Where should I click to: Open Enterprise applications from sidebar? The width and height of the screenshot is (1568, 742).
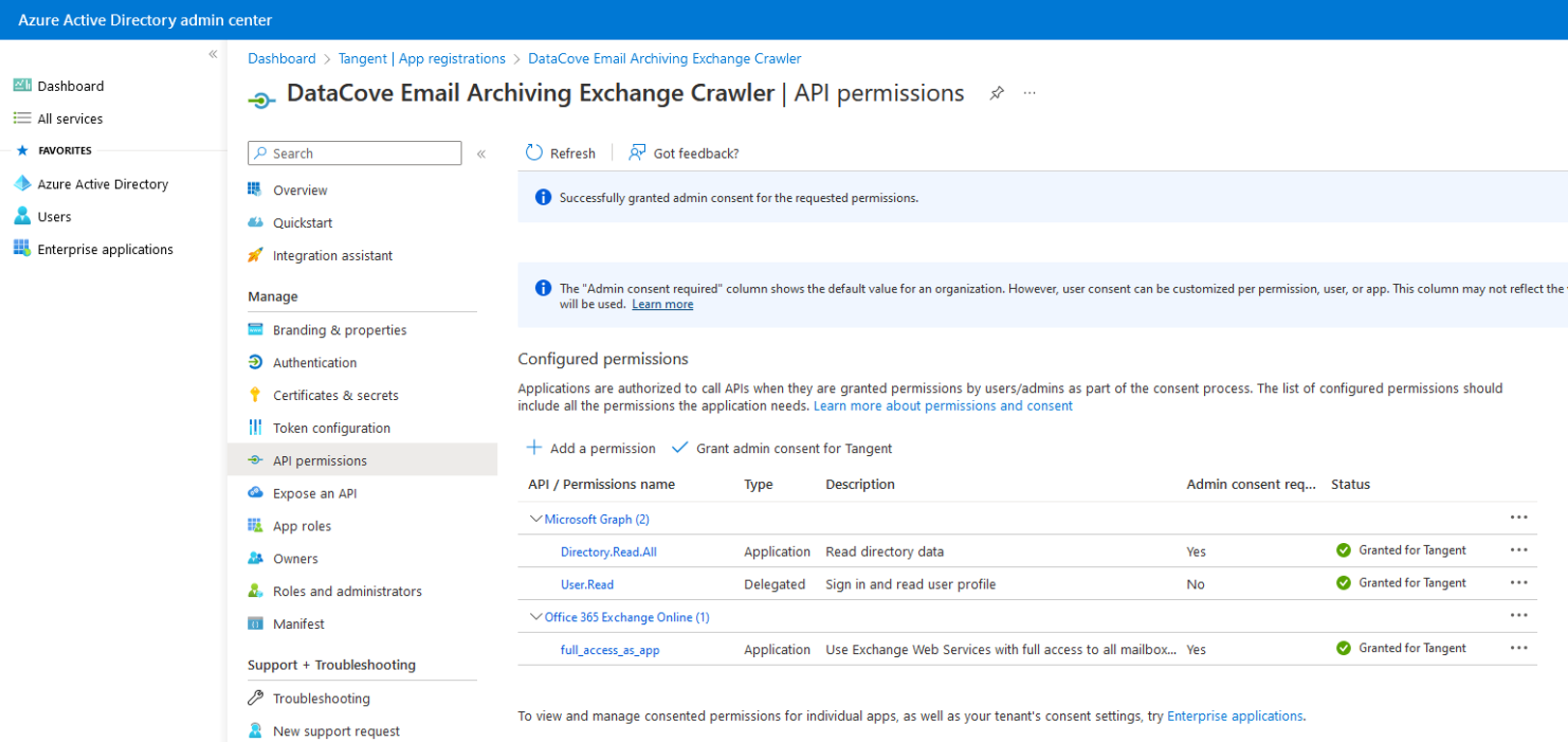[104, 249]
